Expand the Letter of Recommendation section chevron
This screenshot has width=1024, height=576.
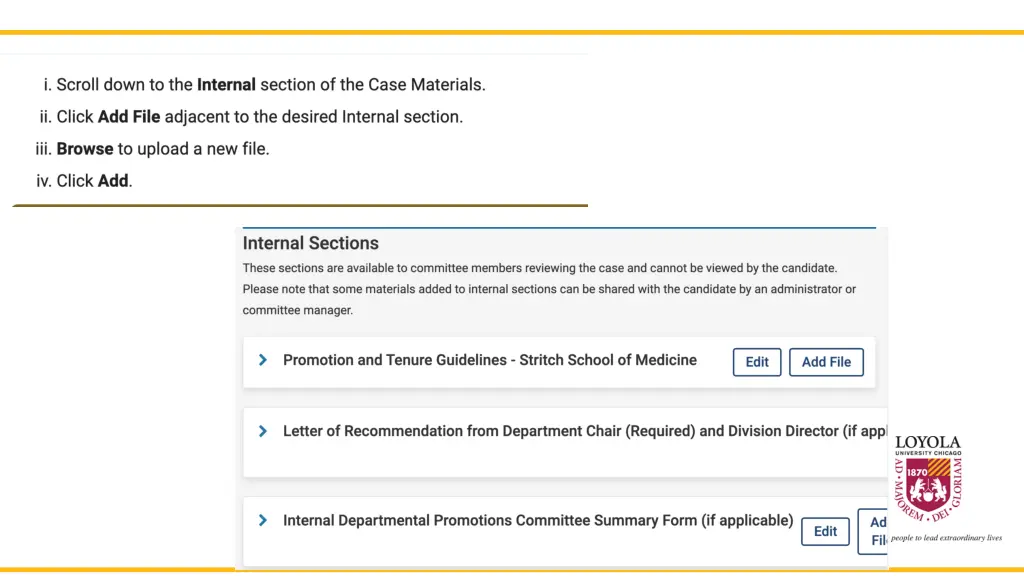pos(263,431)
